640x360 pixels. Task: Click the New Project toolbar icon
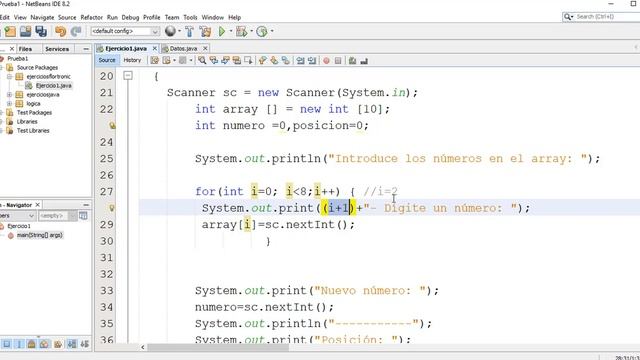[10, 31]
